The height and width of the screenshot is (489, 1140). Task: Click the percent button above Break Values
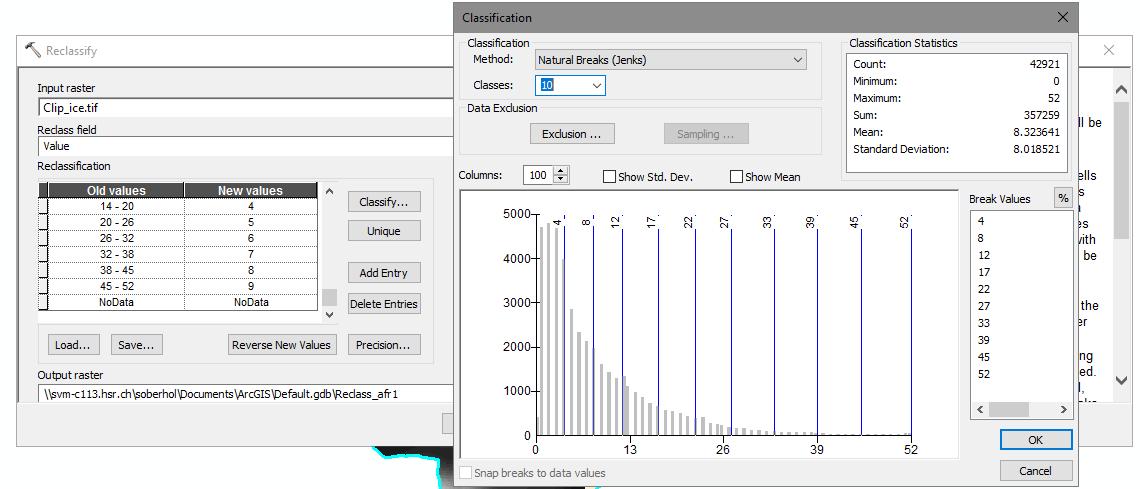coord(1062,199)
